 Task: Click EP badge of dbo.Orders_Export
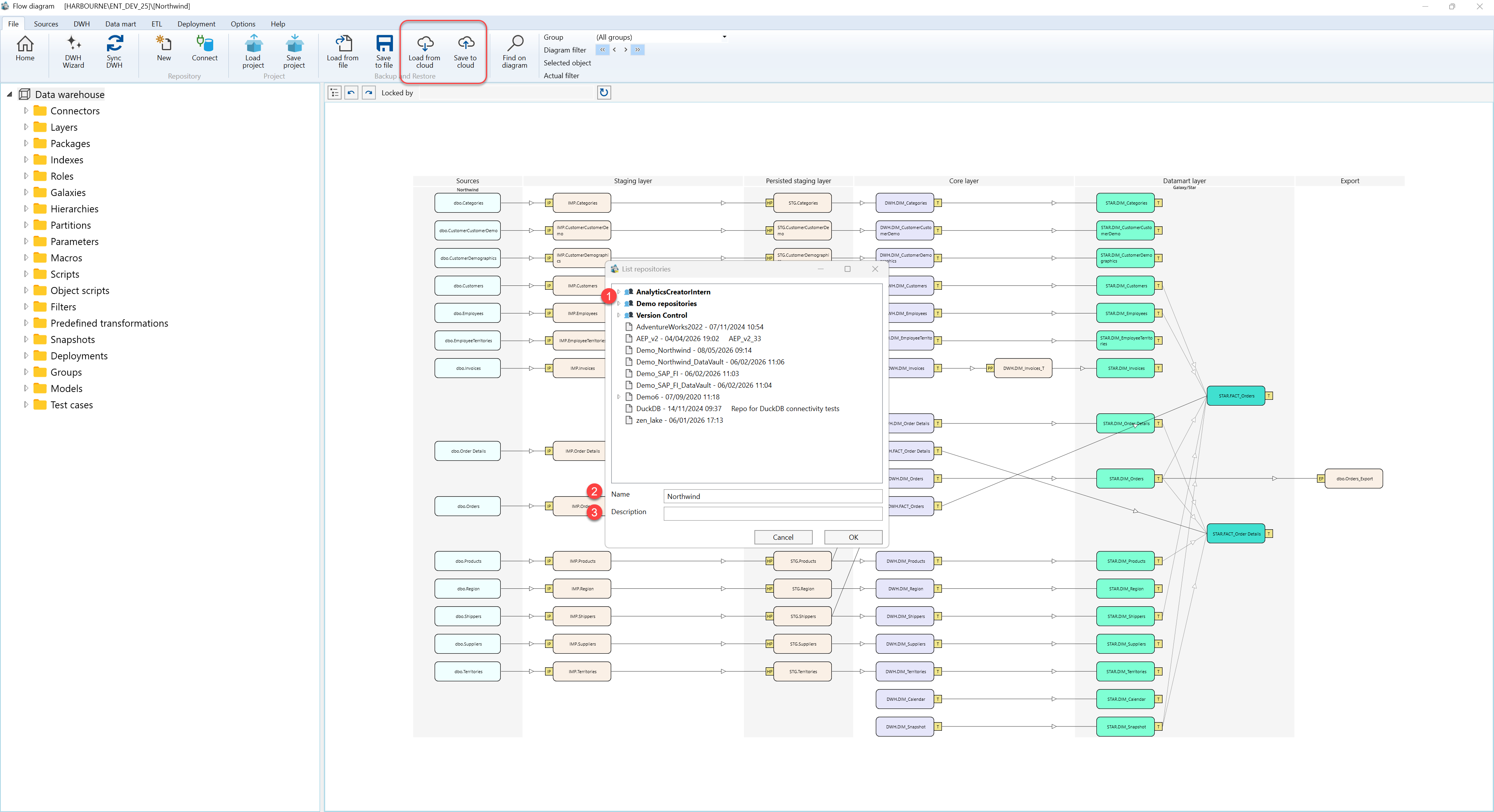pyautogui.click(x=1321, y=479)
